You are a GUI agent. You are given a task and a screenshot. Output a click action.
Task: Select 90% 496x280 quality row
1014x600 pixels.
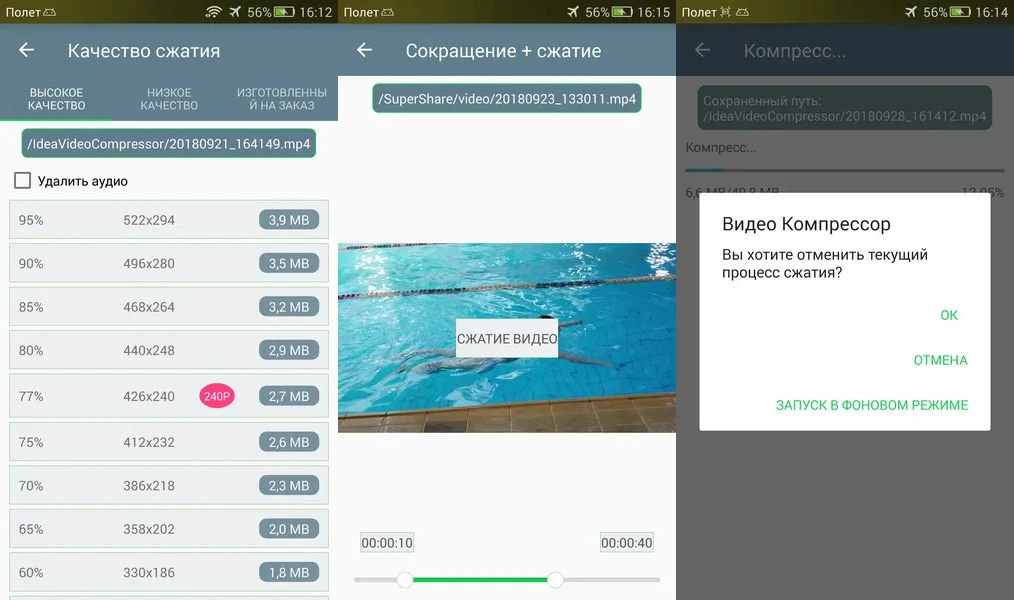tap(169, 263)
